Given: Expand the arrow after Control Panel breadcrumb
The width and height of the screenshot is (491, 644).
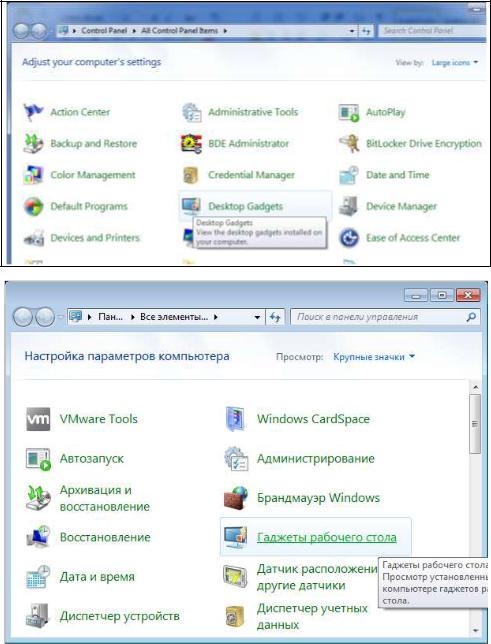Looking at the screenshot, I should tap(134, 31).
